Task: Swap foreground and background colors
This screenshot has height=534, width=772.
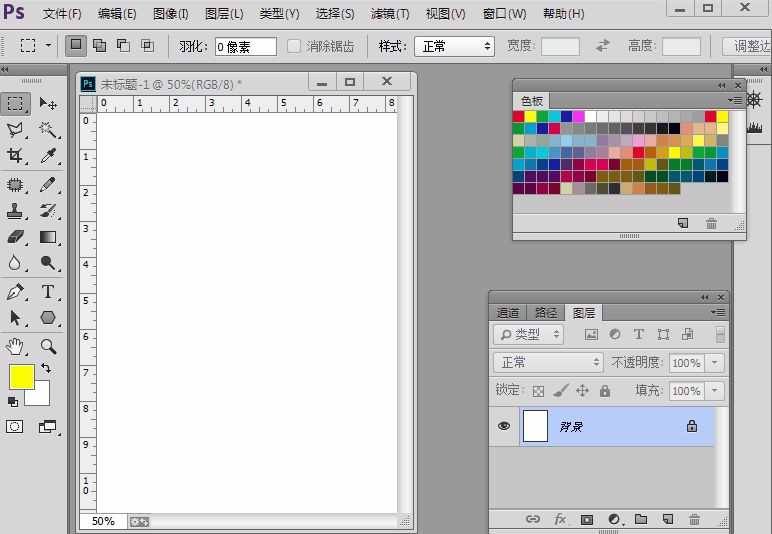Action: (x=46, y=368)
